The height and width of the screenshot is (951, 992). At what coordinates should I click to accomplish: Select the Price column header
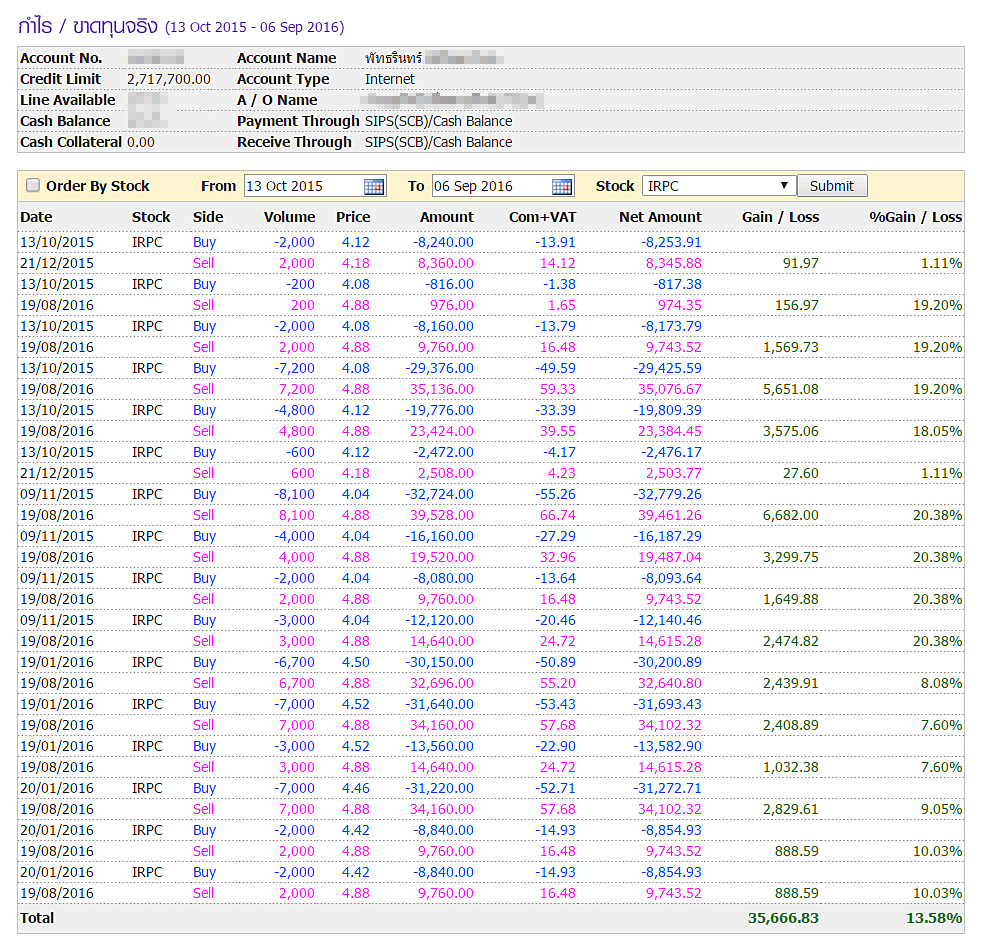pos(353,217)
